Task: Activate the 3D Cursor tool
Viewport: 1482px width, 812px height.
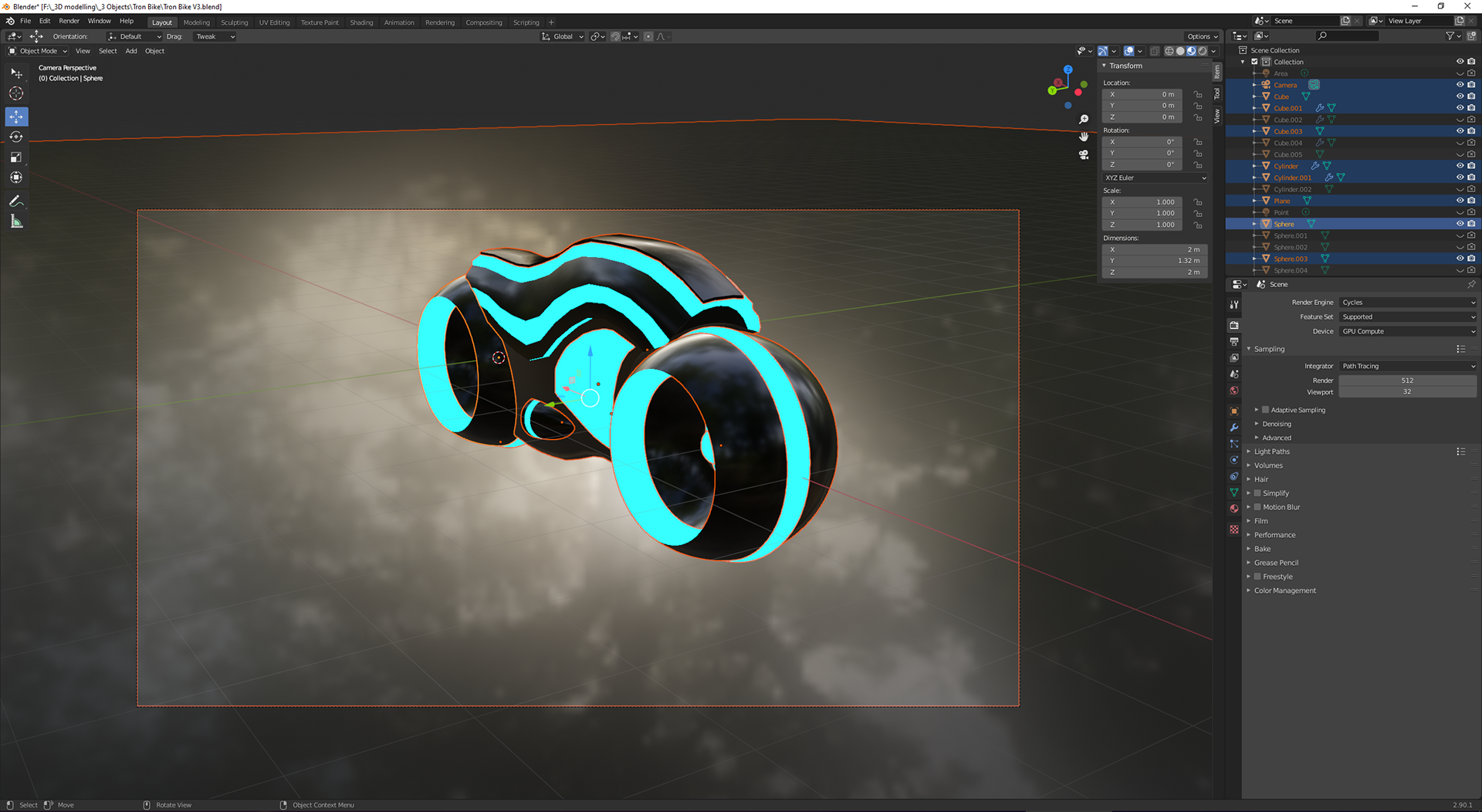Action: 16,93
